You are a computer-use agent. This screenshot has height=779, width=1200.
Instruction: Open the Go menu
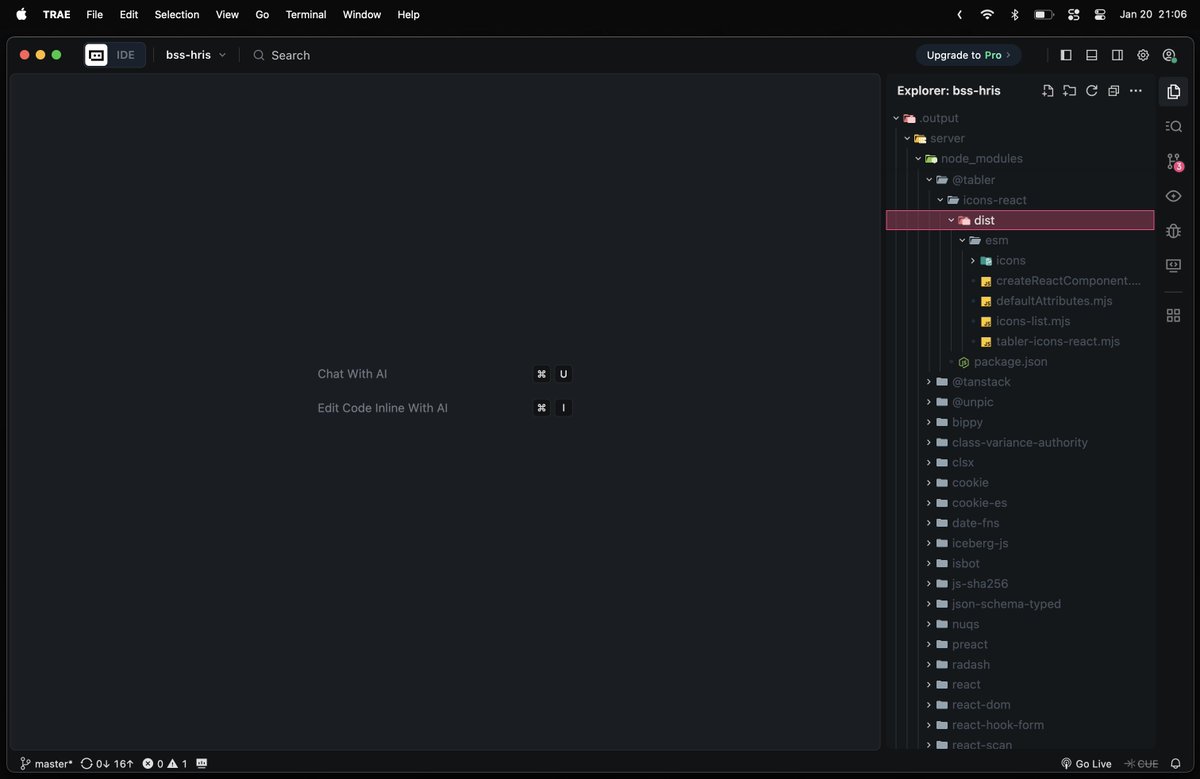point(262,15)
